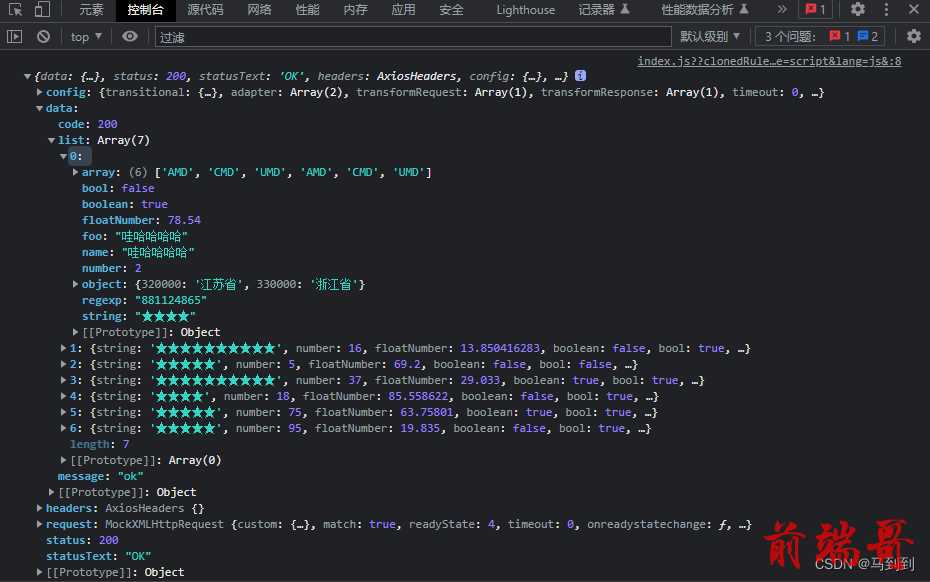Switch to the 网络 tab

[259, 9]
